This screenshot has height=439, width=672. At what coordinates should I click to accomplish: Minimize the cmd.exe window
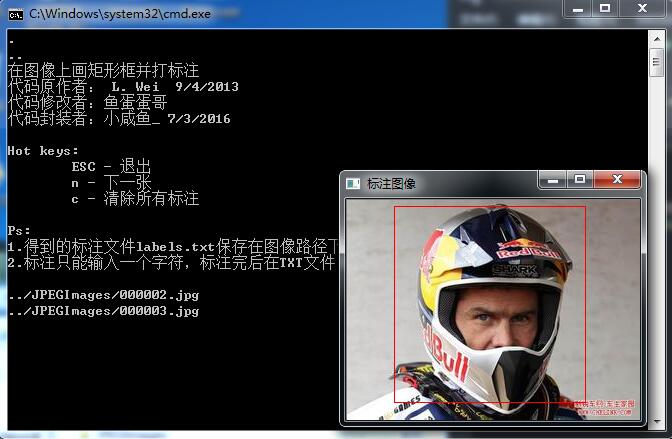(578, 9)
